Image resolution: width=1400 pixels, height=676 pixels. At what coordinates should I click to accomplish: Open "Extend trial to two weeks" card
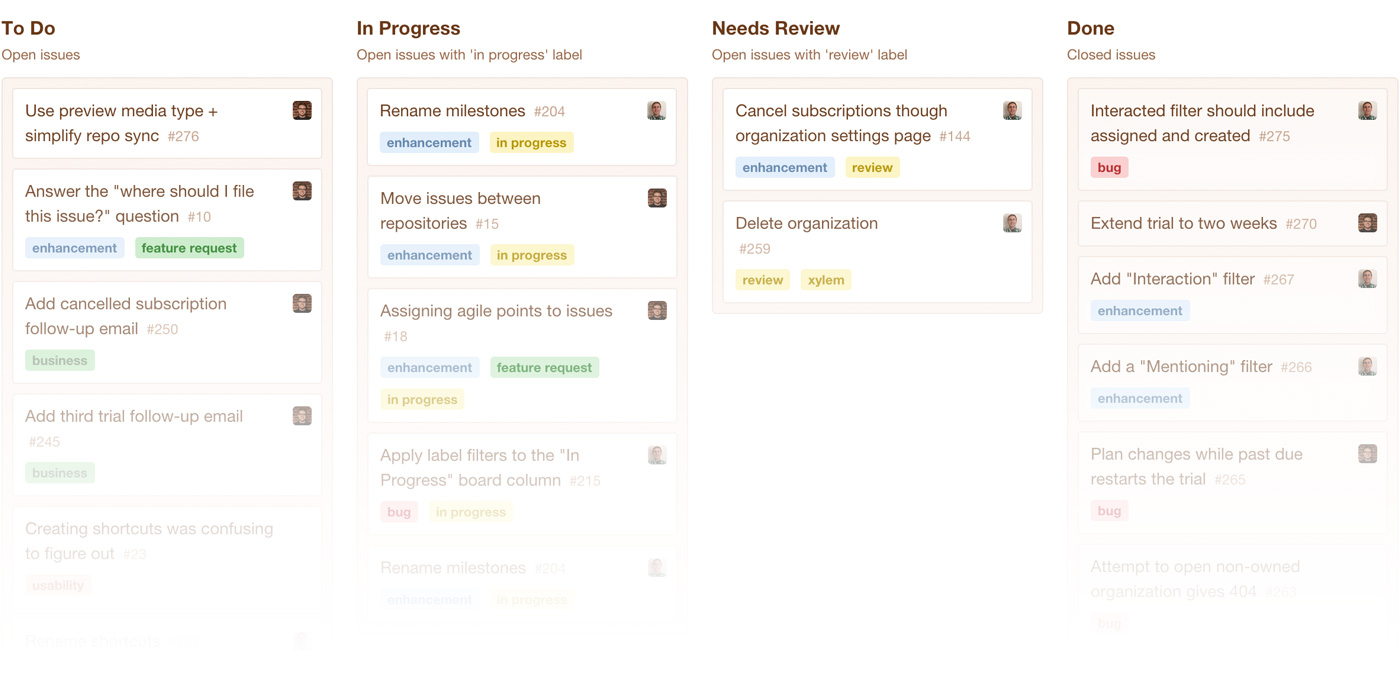click(1183, 223)
